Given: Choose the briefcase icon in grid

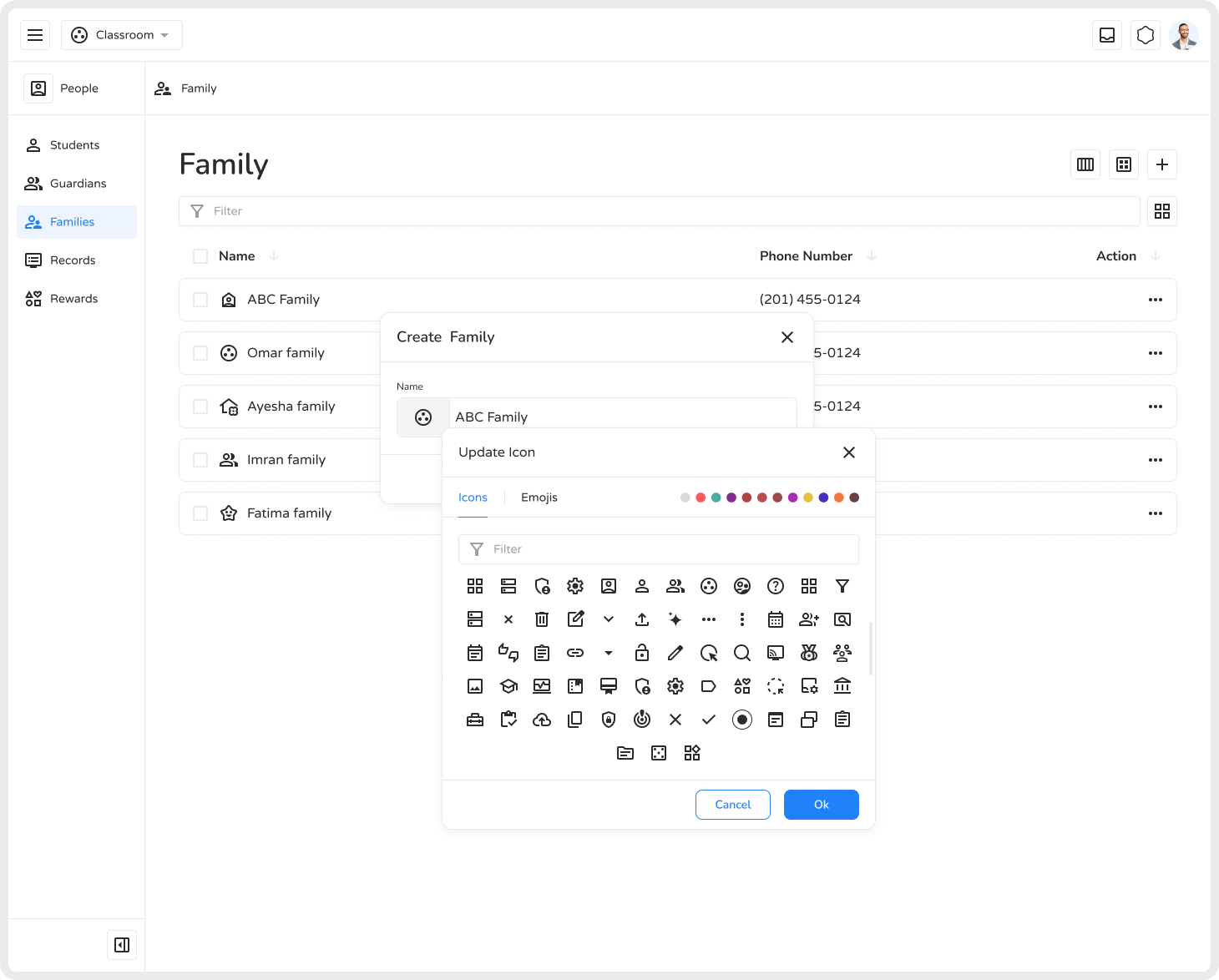Looking at the screenshot, I should [475, 720].
